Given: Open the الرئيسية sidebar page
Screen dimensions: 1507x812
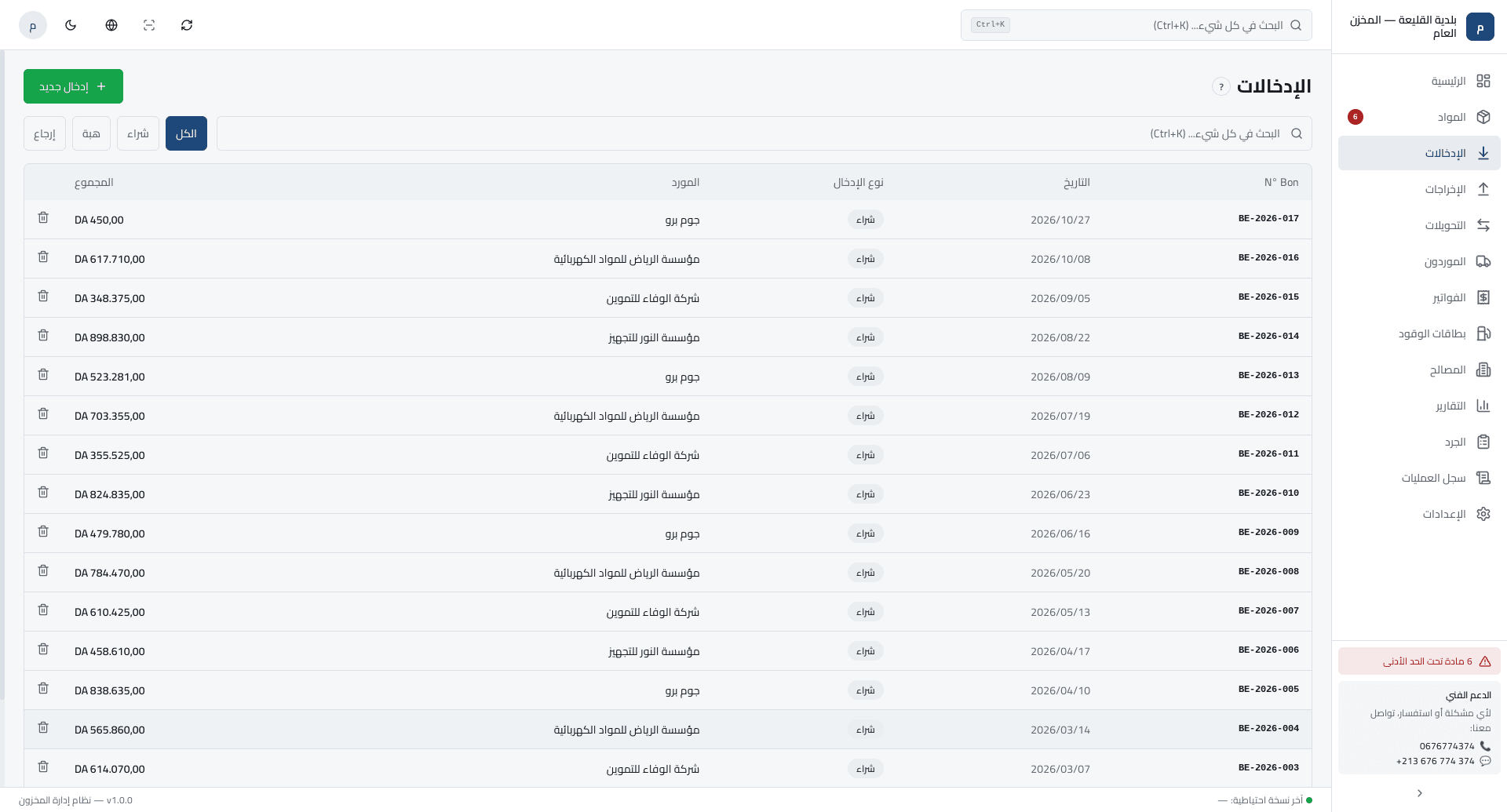Looking at the screenshot, I should (x=1419, y=81).
